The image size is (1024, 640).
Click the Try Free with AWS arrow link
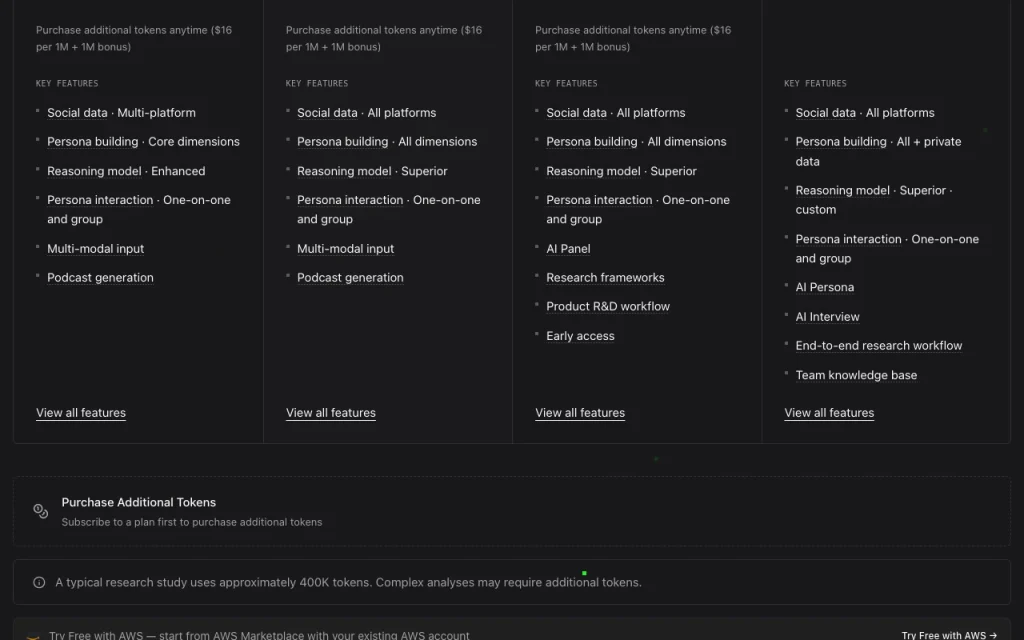(x=949, y=635)
